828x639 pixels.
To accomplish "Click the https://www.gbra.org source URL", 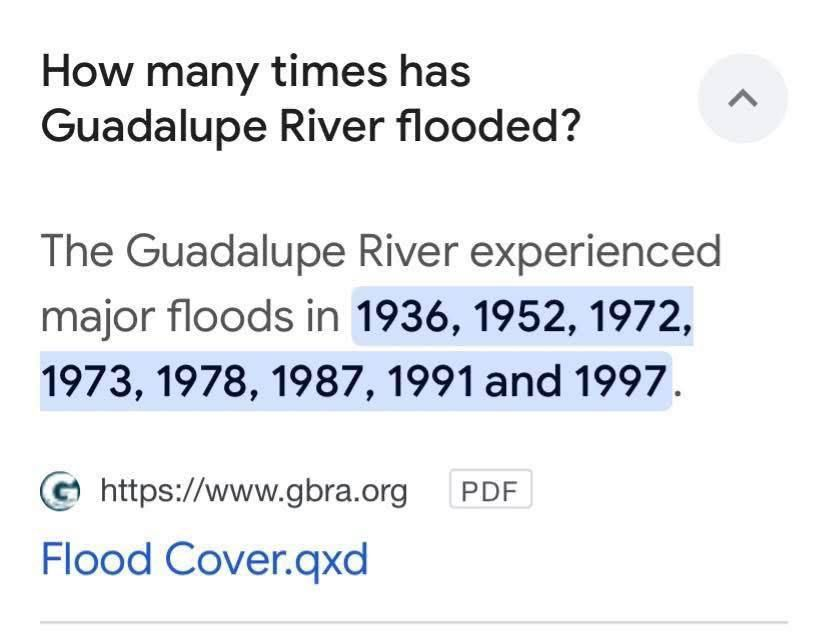I will pyautogui.click(x=254, y=490).
